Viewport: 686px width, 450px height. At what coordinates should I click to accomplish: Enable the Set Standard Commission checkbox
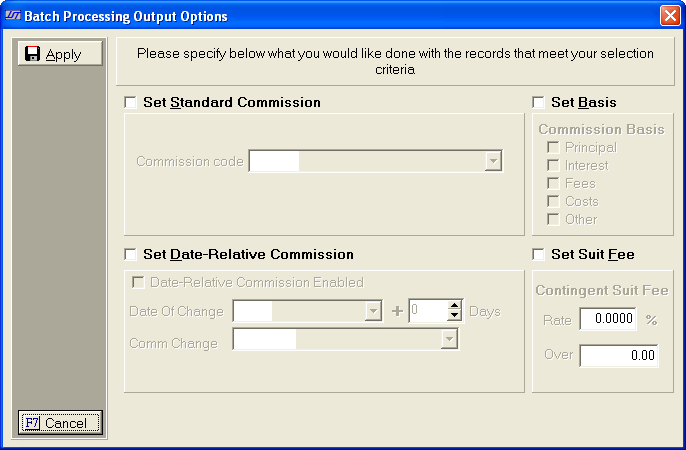pos(130,102)
